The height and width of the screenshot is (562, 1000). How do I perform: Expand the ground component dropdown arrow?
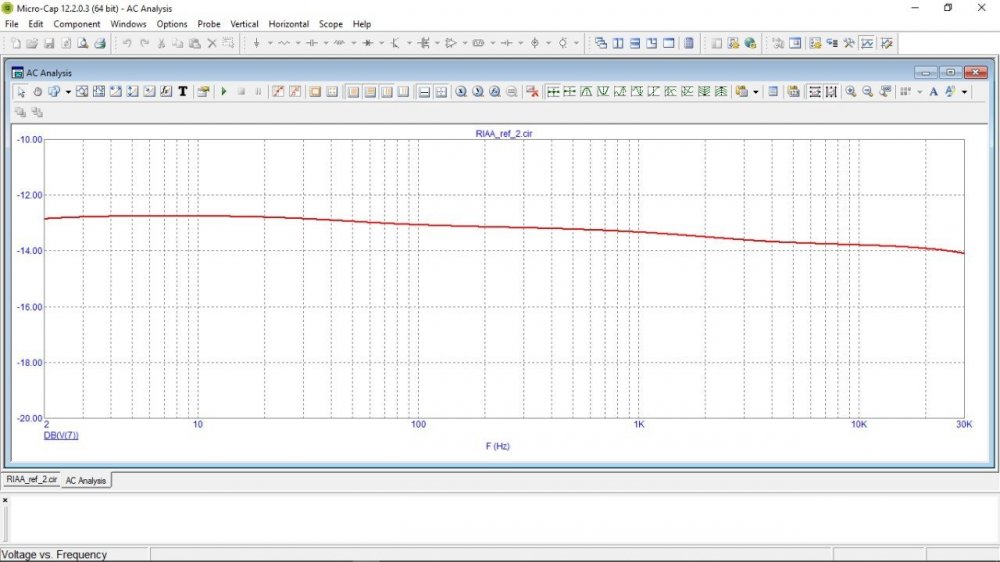[270, 43]
